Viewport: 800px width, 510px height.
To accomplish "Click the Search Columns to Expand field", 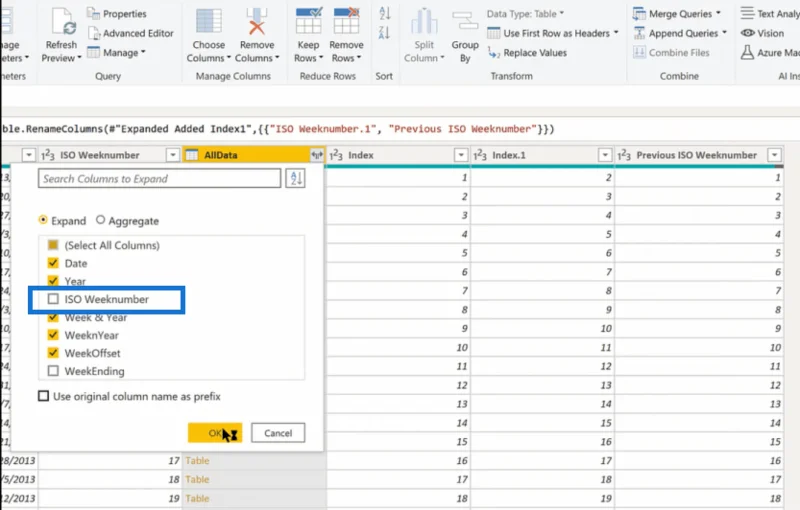I will tap(159, 178).
